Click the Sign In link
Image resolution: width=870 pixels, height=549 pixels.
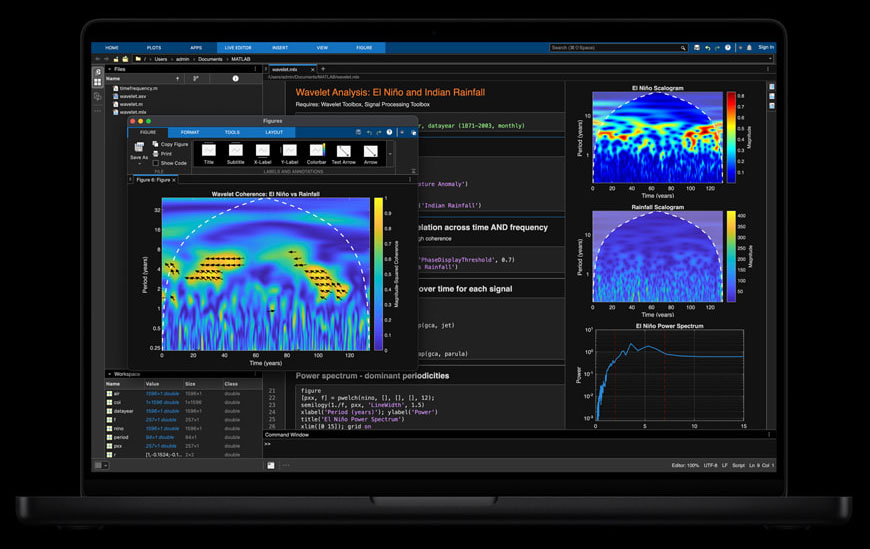click(x=765, y=47)
